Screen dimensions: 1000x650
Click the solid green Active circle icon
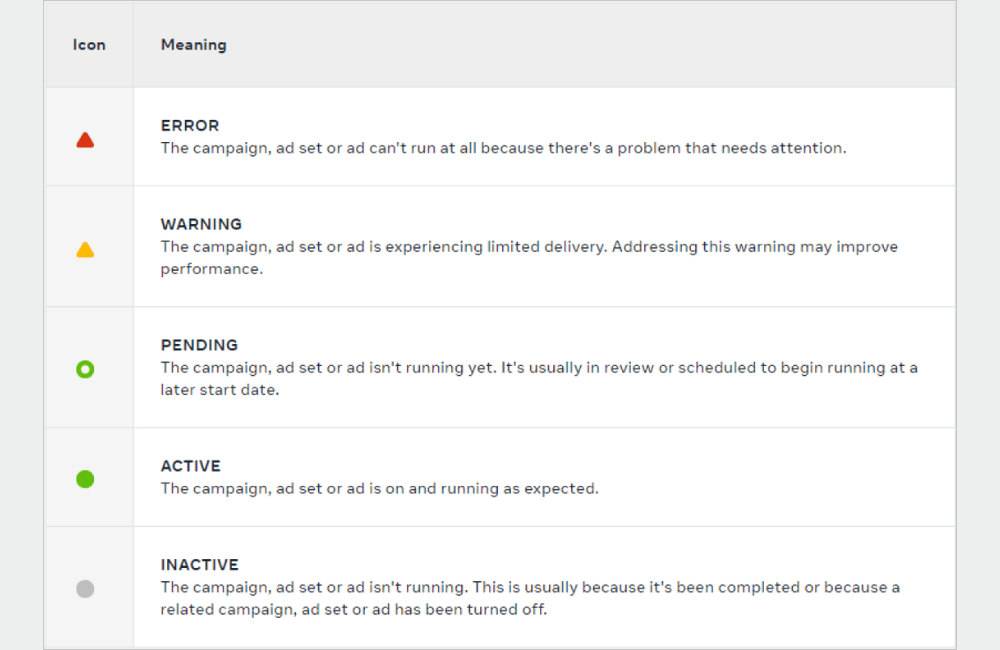(85, 479)
